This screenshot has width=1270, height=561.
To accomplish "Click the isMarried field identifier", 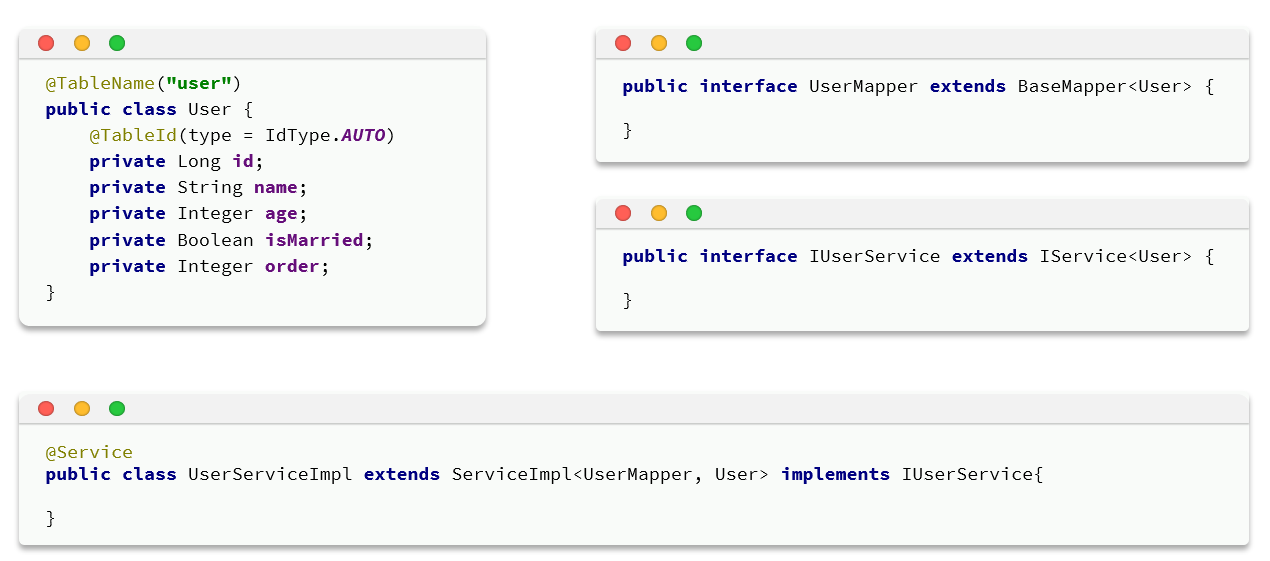I will pyautogui.click(x=314, y=240).
